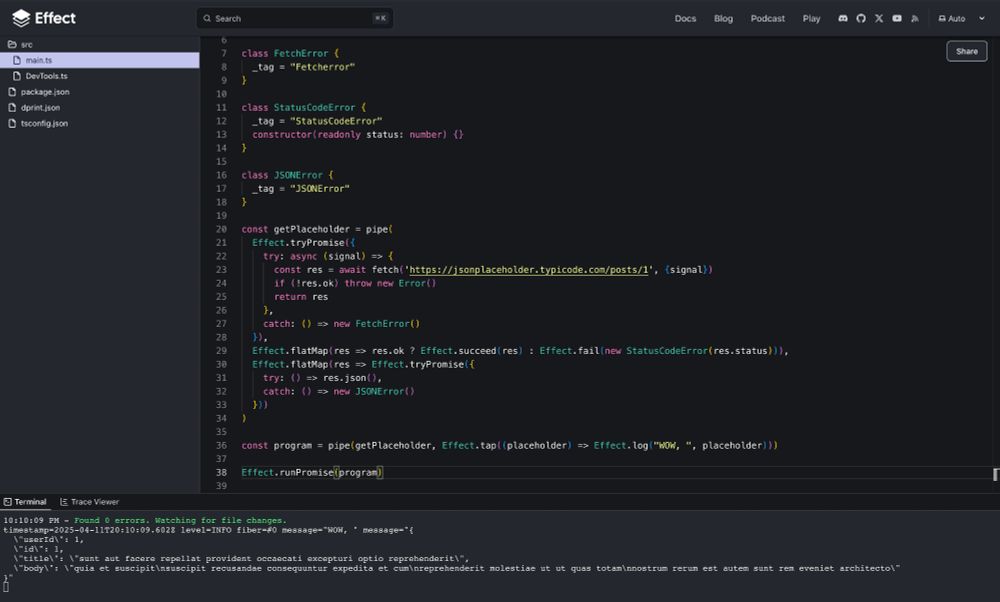1000x602 pixels.
Task: Click the file icon beside main.ts
Action: coord(17,60)
